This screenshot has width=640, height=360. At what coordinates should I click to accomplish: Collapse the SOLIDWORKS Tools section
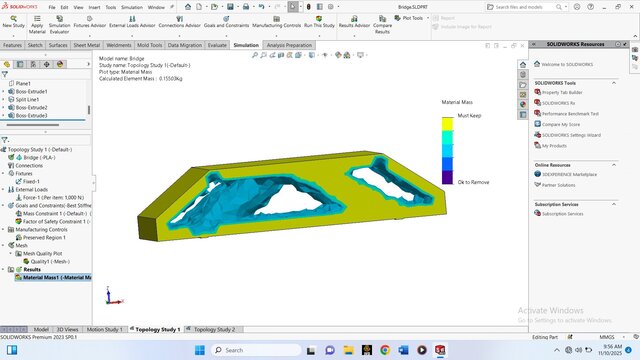[x=614, y=83]
